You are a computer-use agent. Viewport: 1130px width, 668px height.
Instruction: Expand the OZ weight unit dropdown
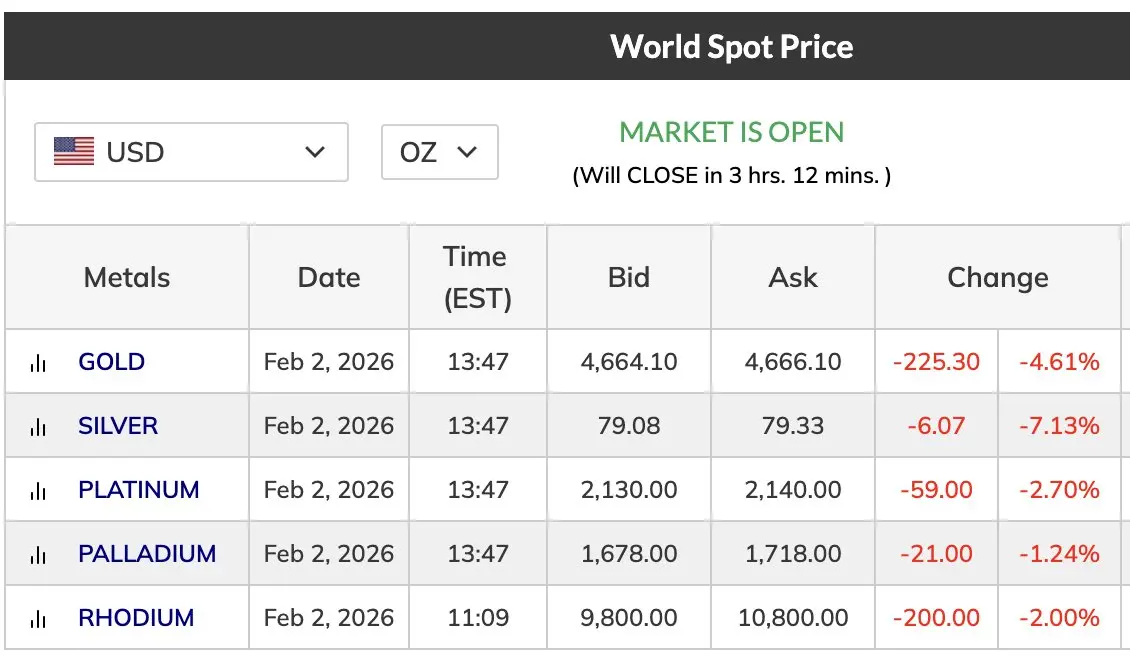(439, 152)
